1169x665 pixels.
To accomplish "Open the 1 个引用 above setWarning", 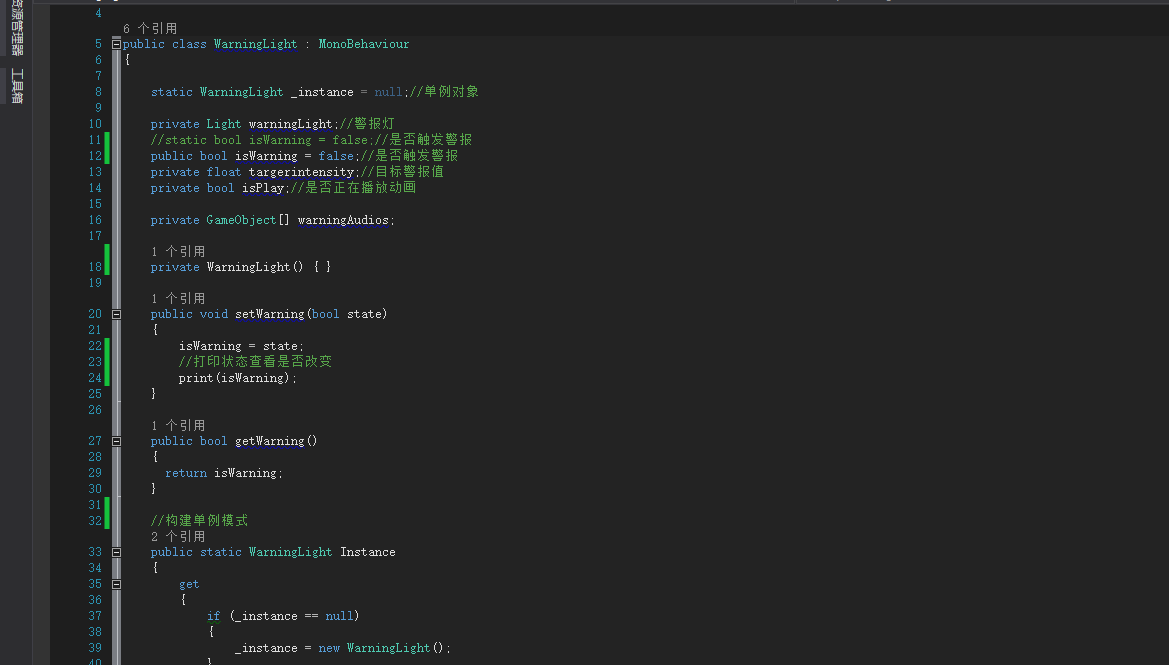I will coord(177,298).
